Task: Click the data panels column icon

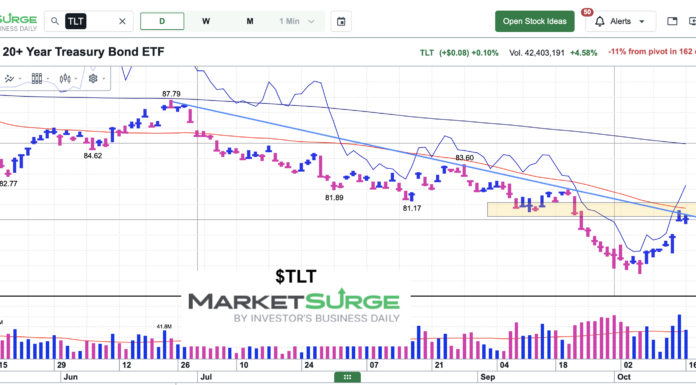Action: tap(37, 79)
